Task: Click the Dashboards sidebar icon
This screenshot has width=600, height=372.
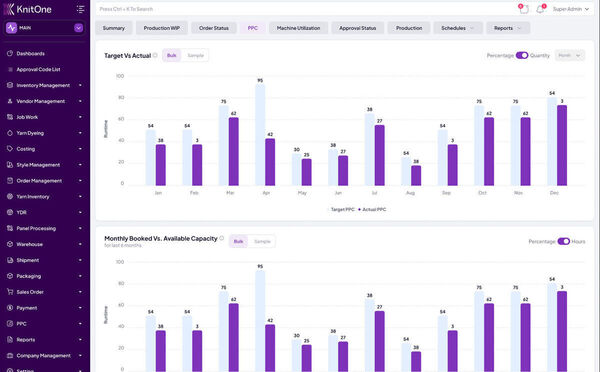Action: 10,53
